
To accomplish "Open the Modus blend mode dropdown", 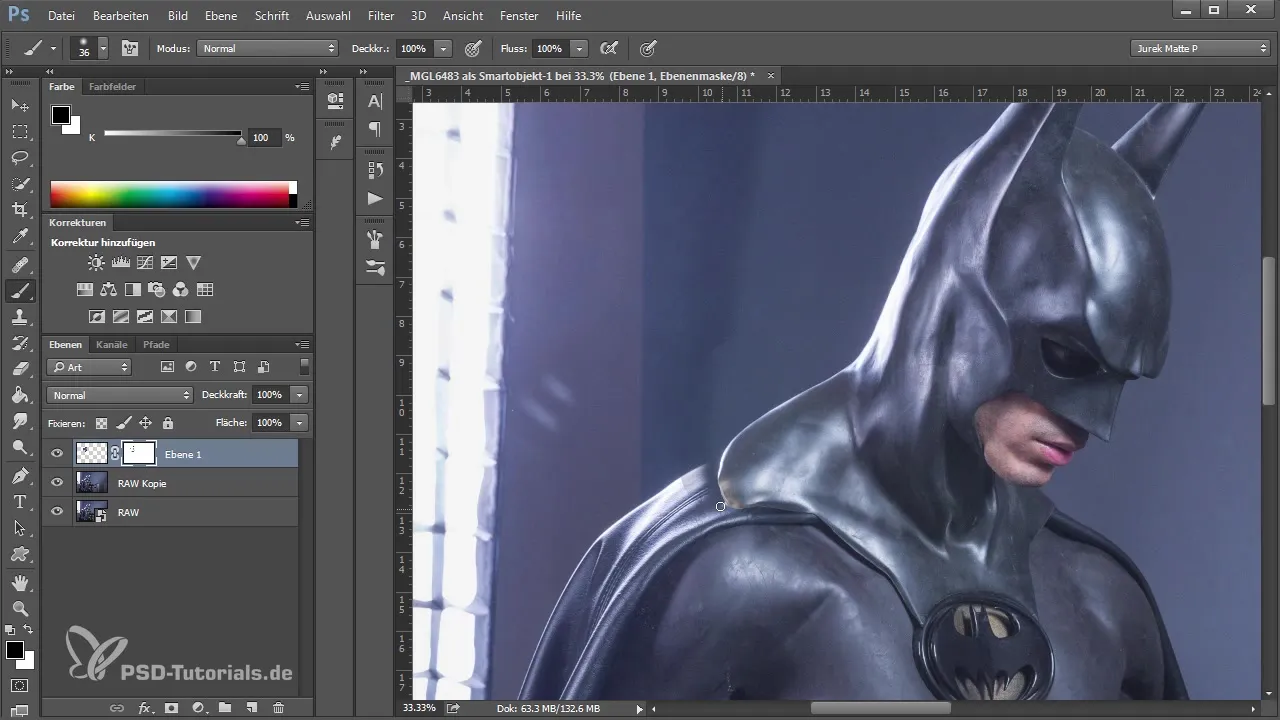I will [x=268, y=48].
